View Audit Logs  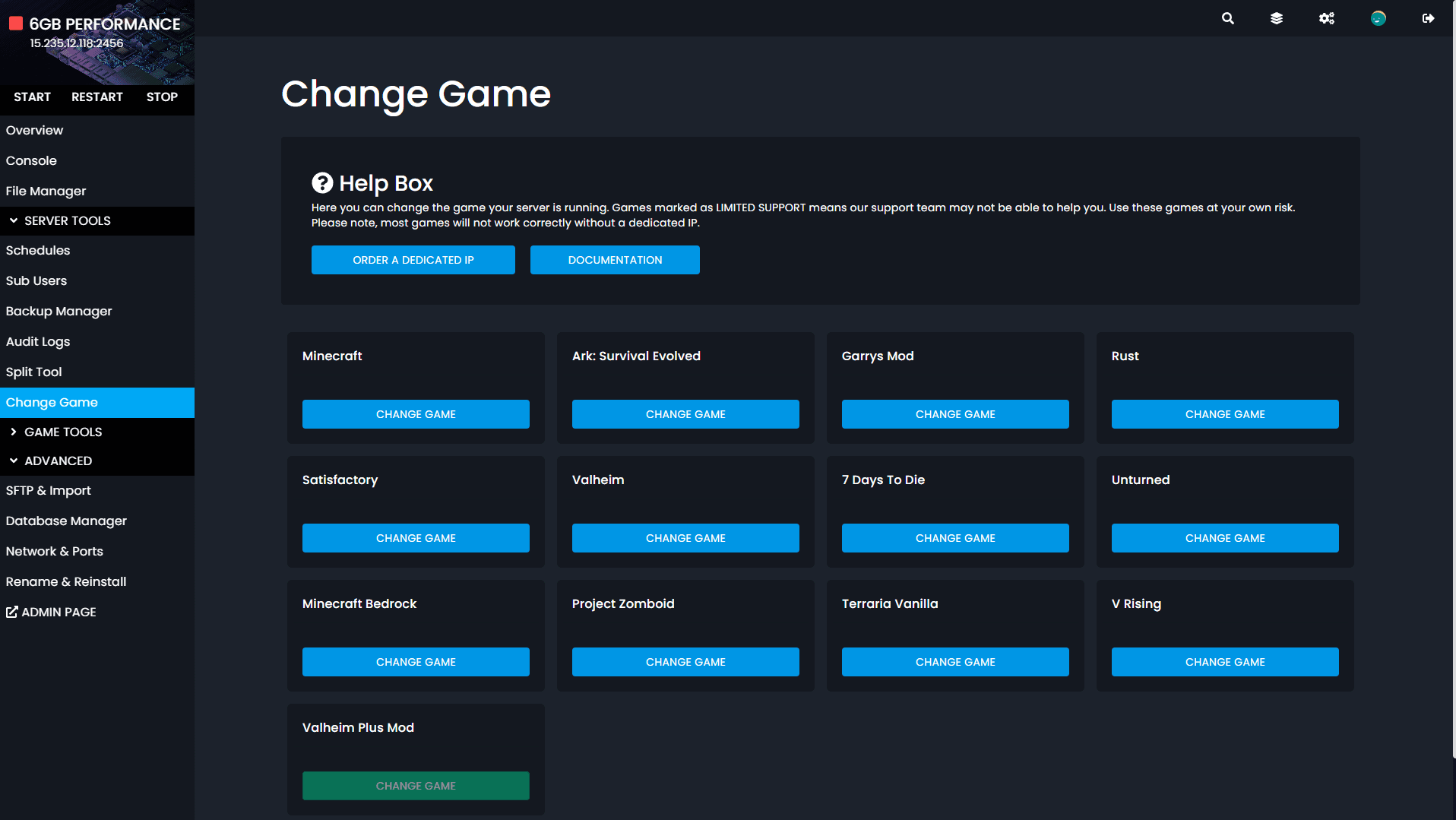[97, 341]
